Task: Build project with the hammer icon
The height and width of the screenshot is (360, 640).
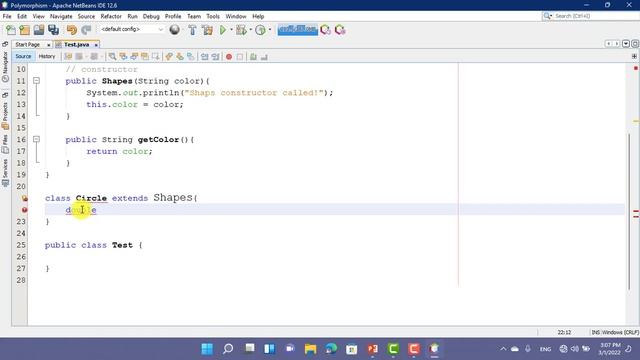Action: point(192,30)
